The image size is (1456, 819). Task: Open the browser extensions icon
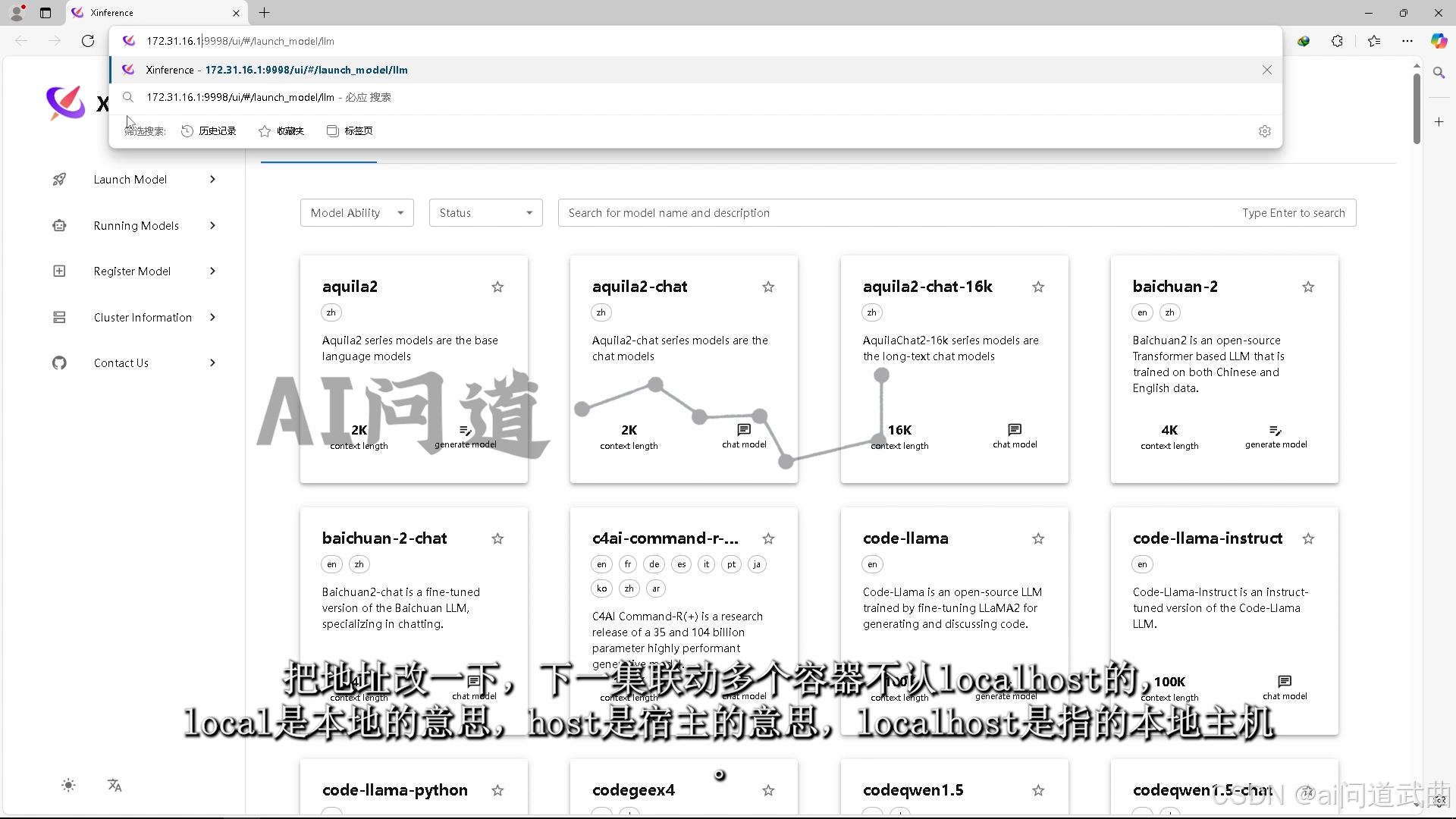click(1337, 41)
